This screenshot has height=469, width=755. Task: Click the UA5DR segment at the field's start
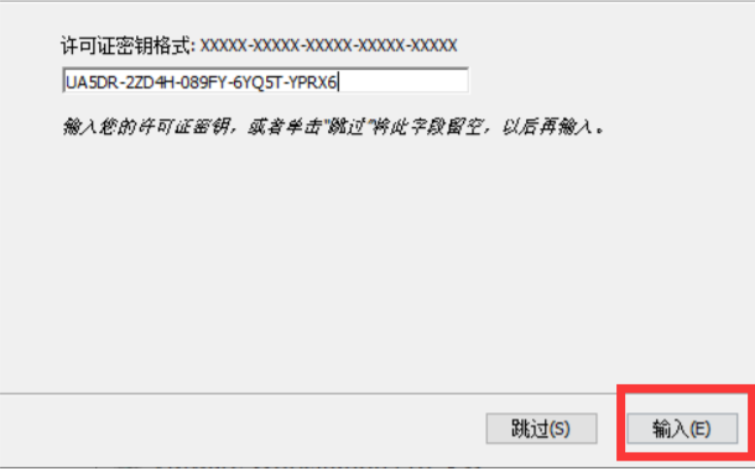coord(92,82)
